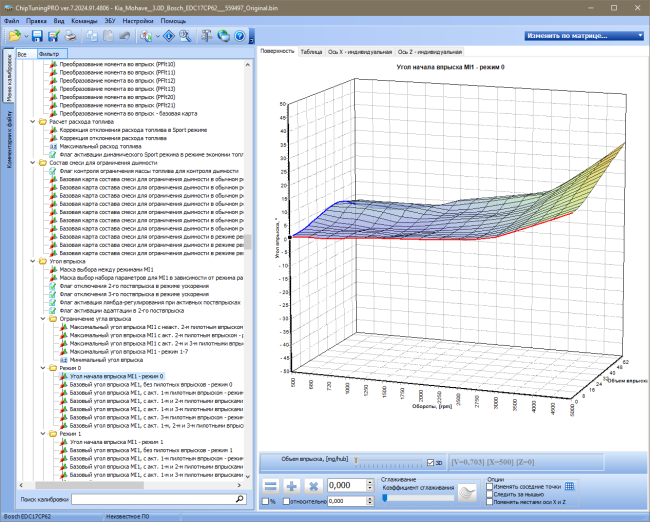Click the save-with-checkmark floppy disk icon

click(53, 36)
